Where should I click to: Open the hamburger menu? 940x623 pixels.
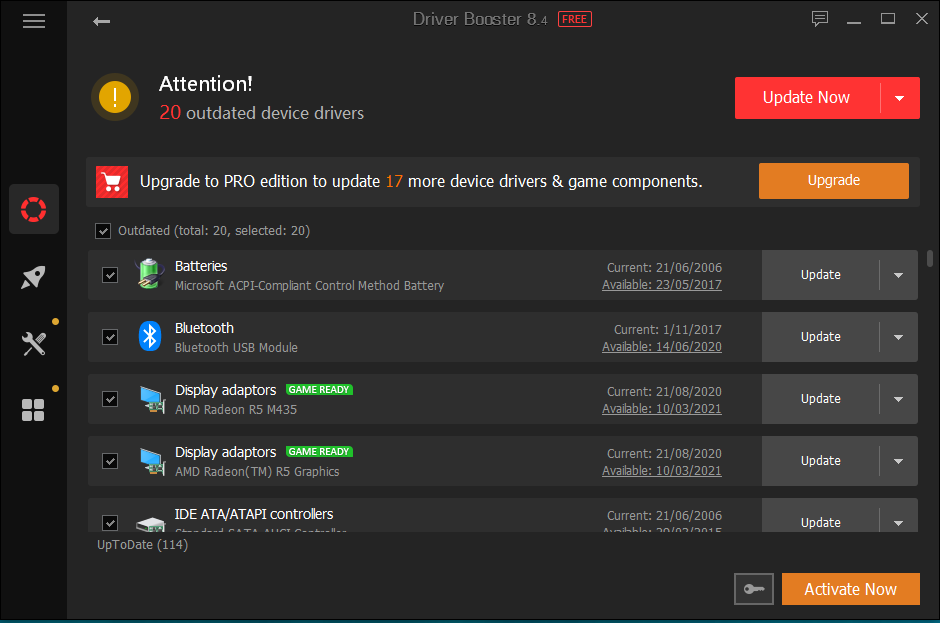click(x=34, y=22)
